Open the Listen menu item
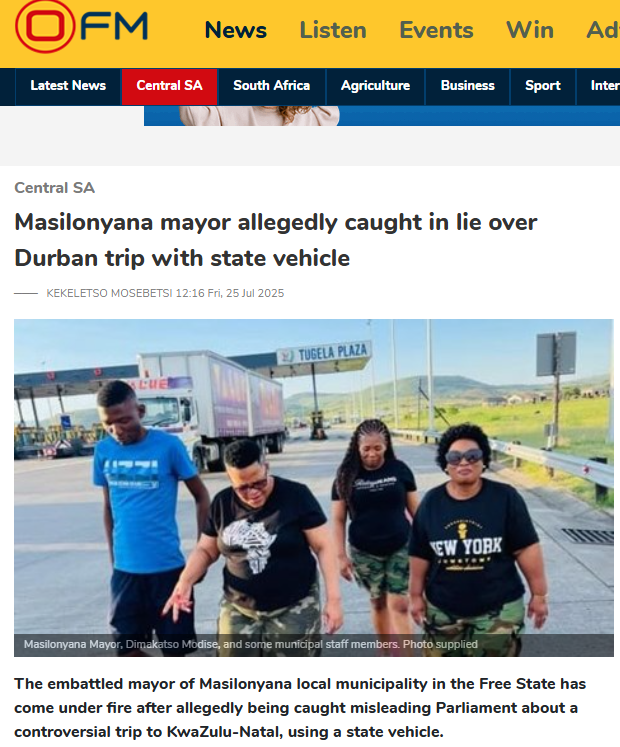Viewport: 620px width, 747px height. coord(333,30)
